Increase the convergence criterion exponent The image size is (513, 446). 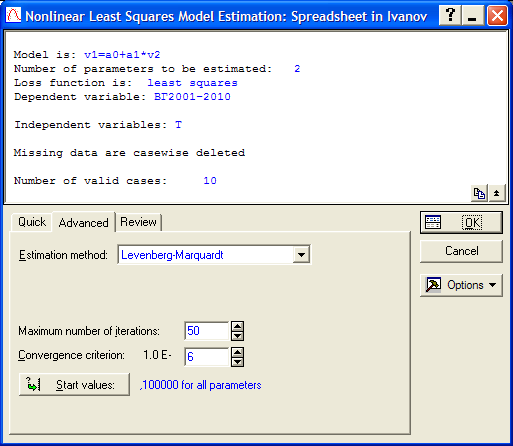click(x=237, y=352)
